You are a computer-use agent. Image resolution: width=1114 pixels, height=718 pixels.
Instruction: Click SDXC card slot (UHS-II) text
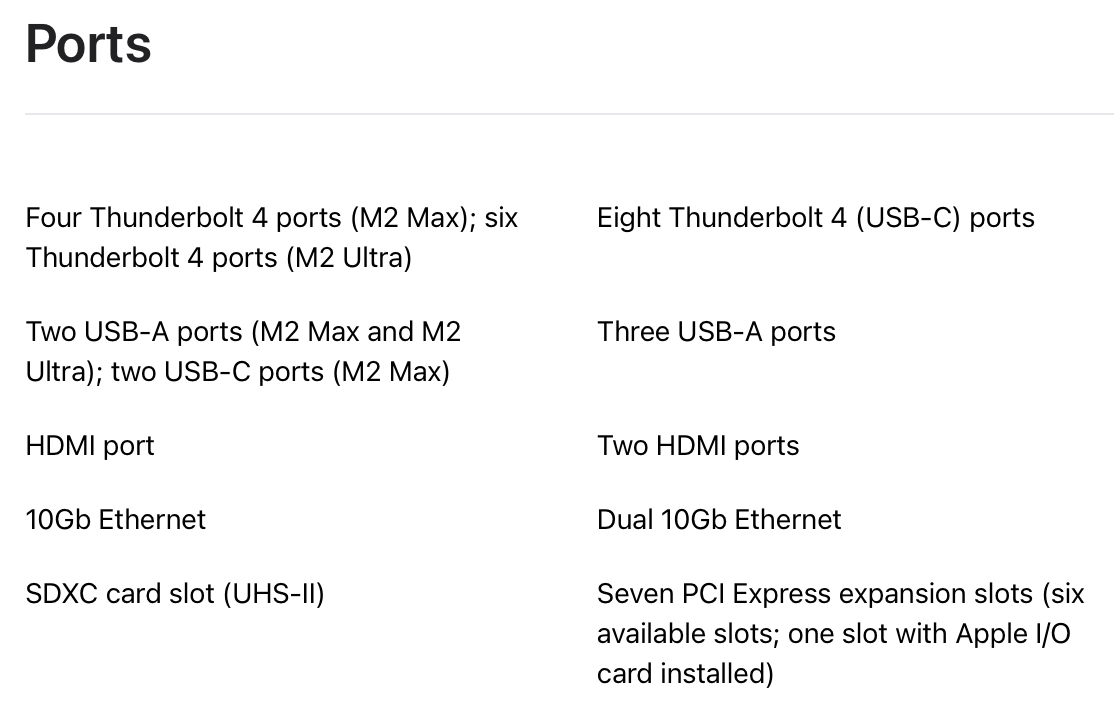pyautogui.click(x=175, y=594)
